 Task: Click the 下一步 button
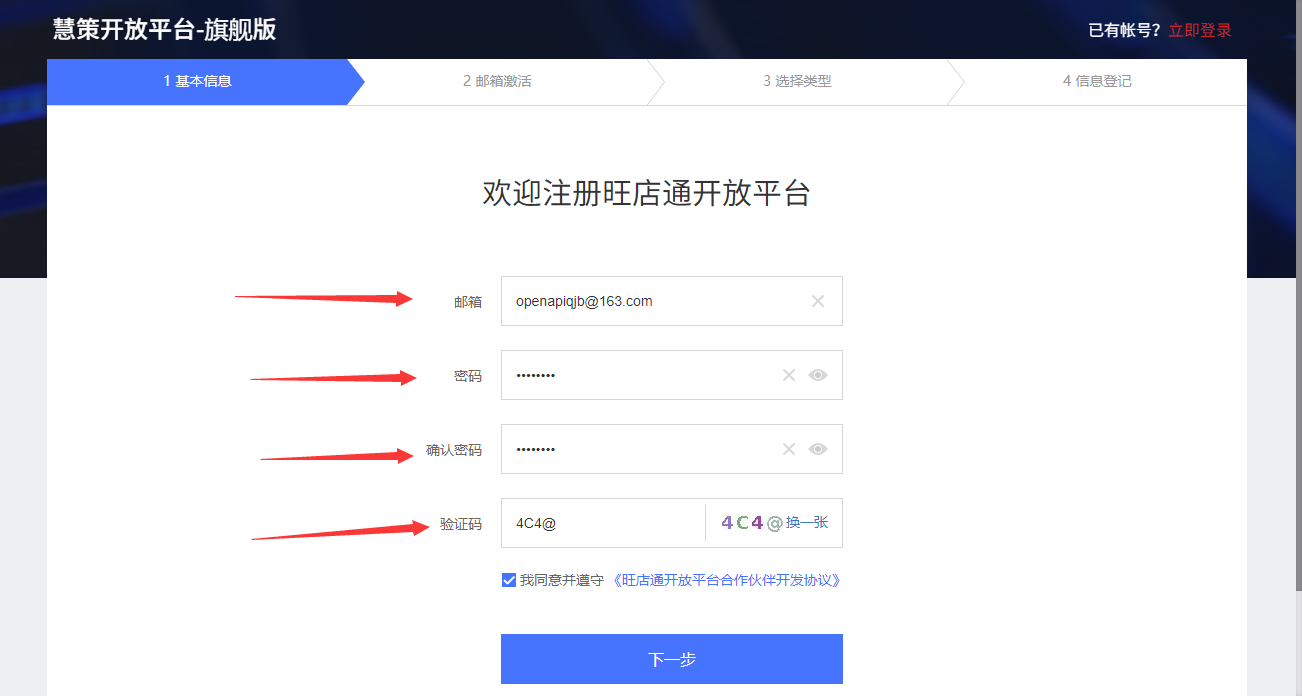click(x=672, y=659)
